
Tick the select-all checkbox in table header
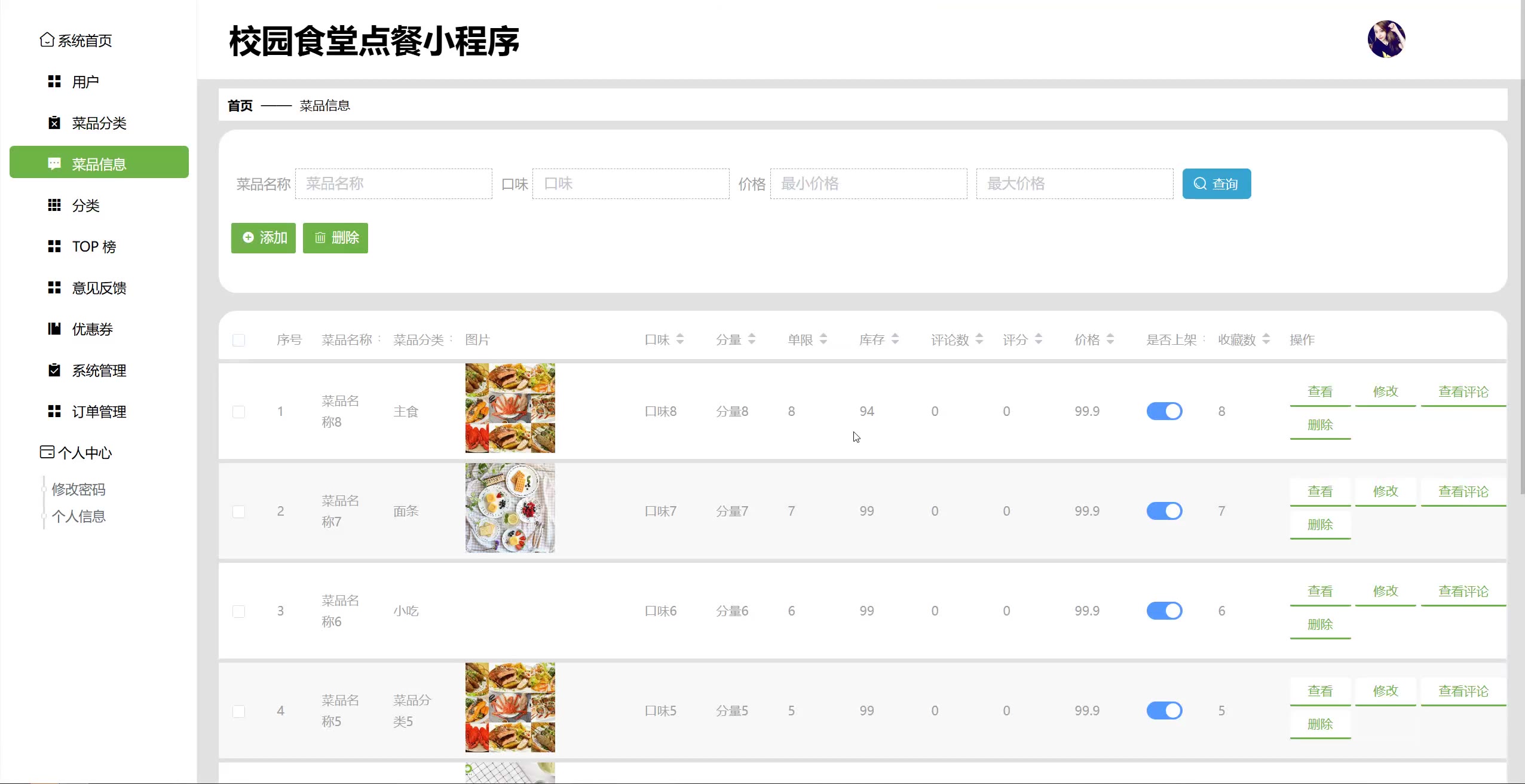coord(238,340)
